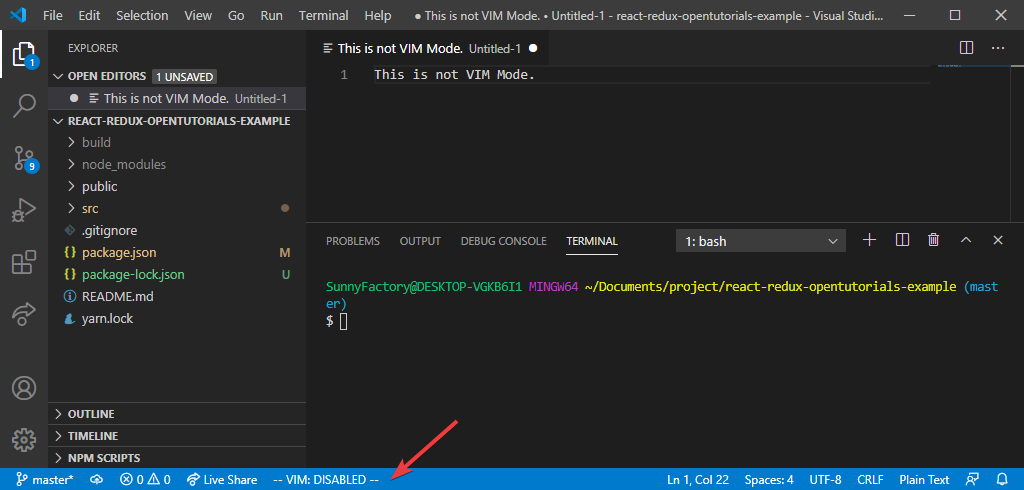Viewport: 1024px width, 490px height.
Task: Expand the build folder
Action: pos(97,142)
